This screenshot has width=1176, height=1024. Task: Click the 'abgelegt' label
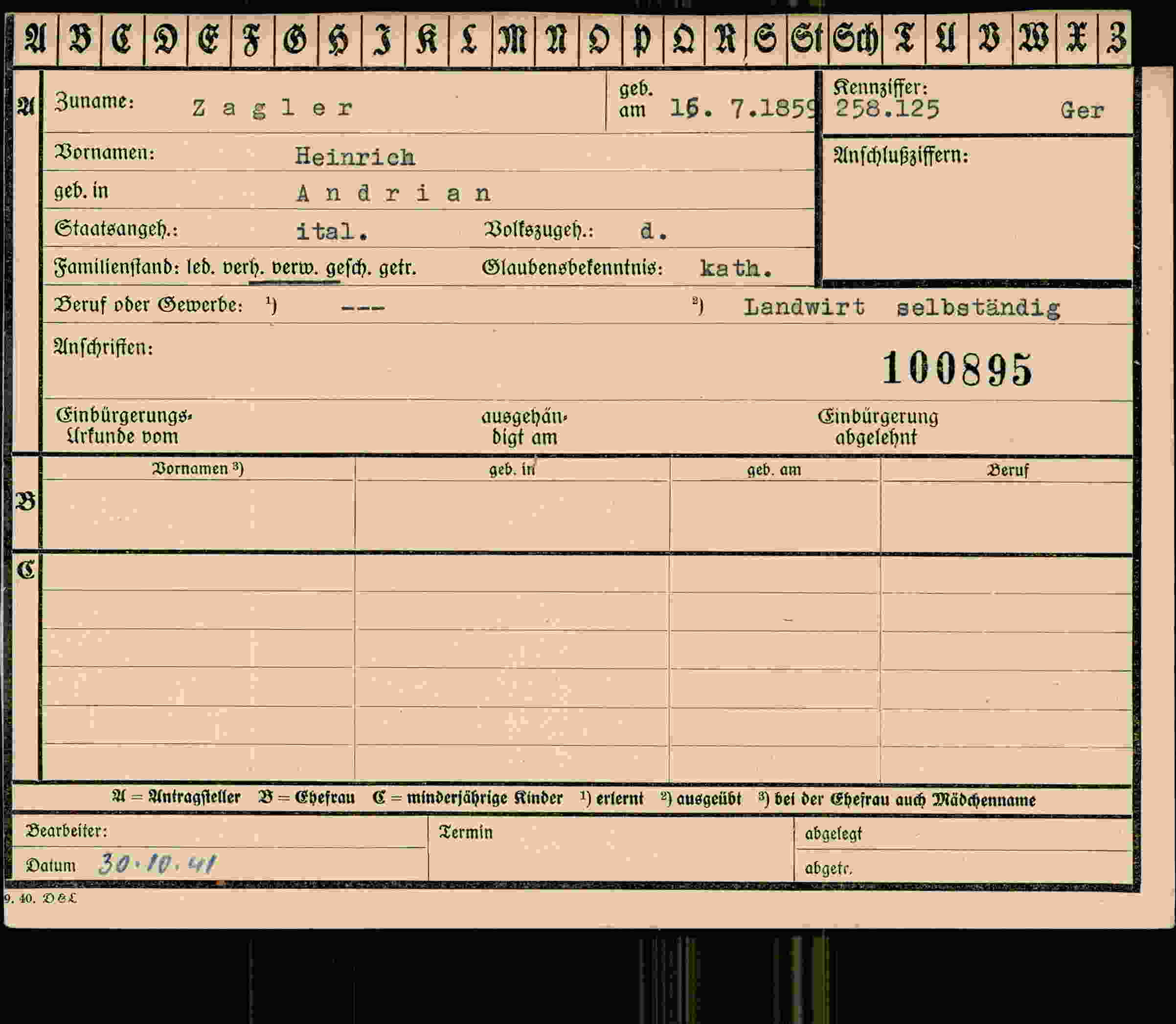pyautogui.click(x=833, y=834)
